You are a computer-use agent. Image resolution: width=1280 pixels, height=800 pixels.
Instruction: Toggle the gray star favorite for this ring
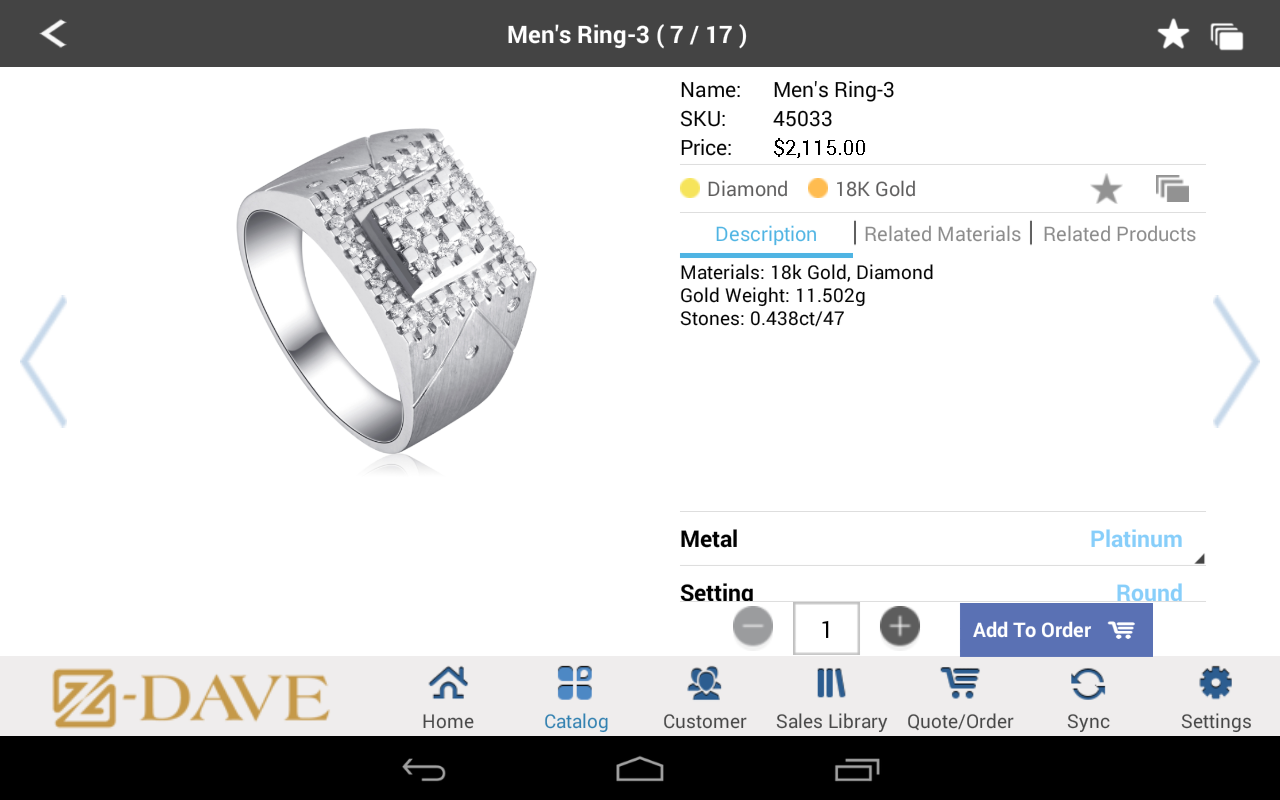pos(1106,189)
